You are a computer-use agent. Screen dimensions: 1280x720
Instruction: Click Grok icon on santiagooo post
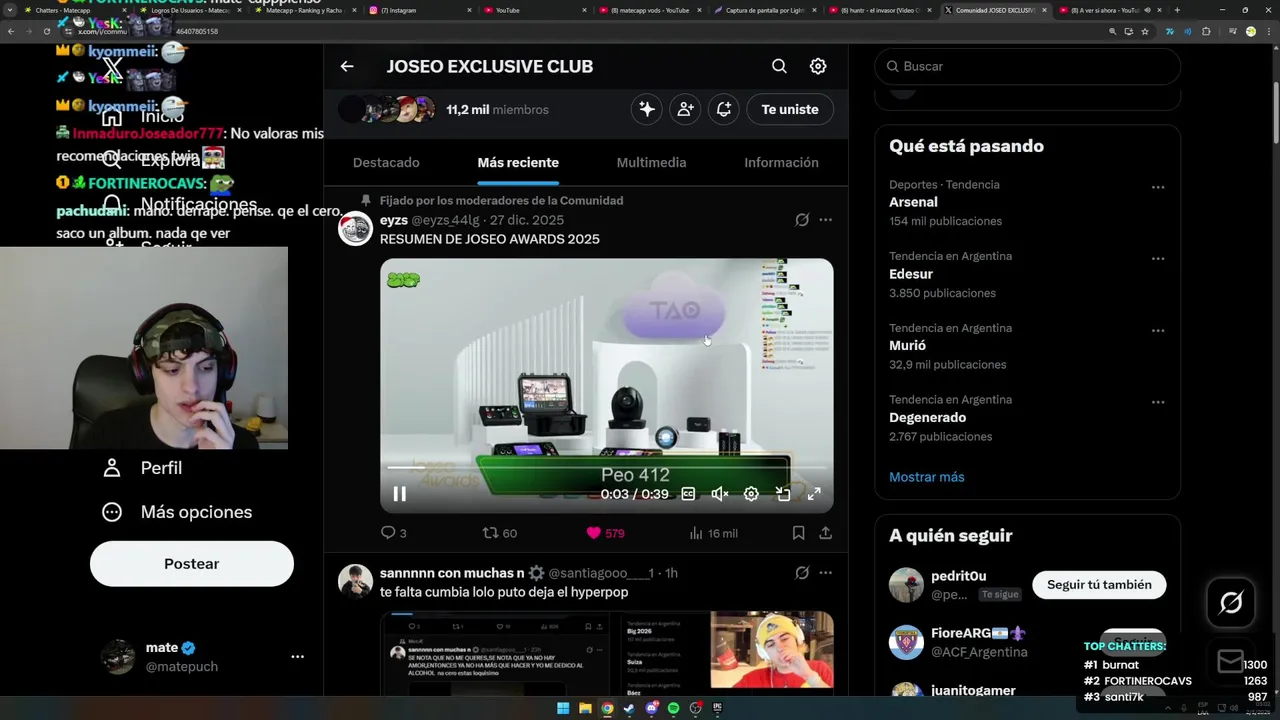pos(802,573)
